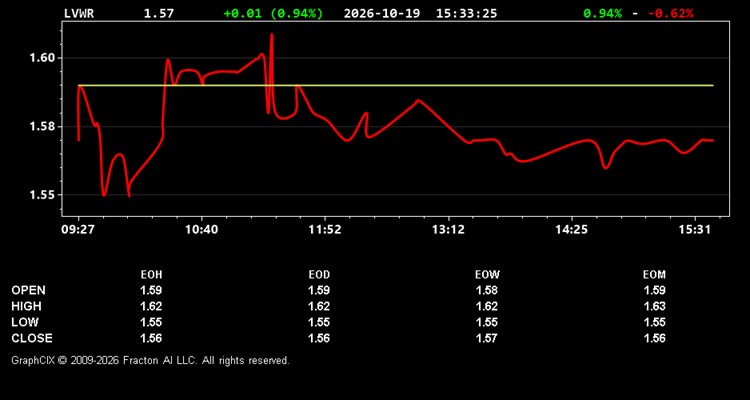Click the EOD OPEN value 1.59
Screen dimensions: 750x400
[319, 290]
